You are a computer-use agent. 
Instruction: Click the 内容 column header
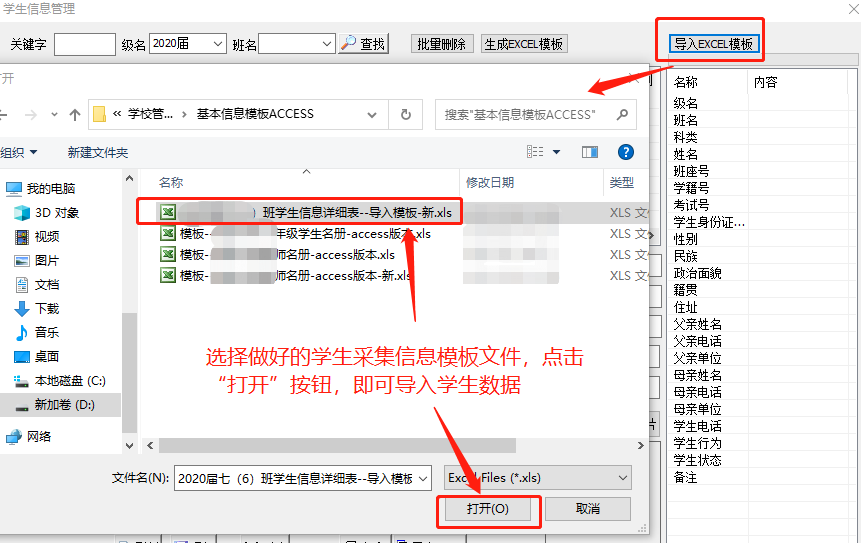pos(765,82)
